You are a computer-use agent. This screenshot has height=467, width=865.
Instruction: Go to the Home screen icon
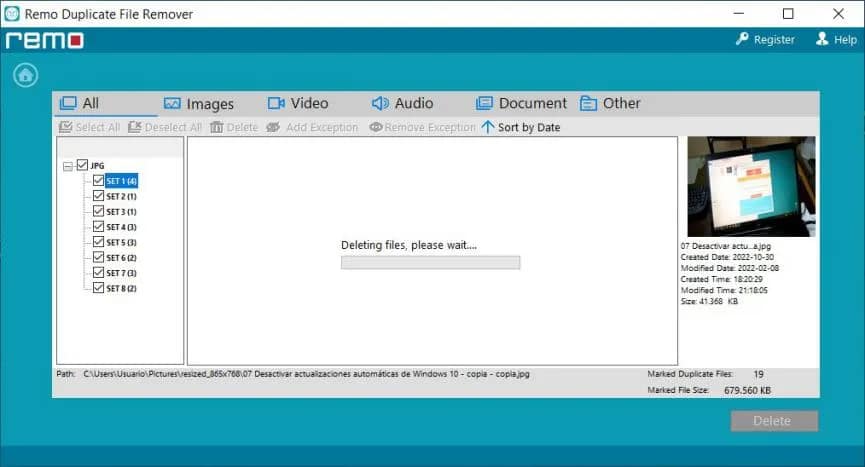(x=25, y=76)
